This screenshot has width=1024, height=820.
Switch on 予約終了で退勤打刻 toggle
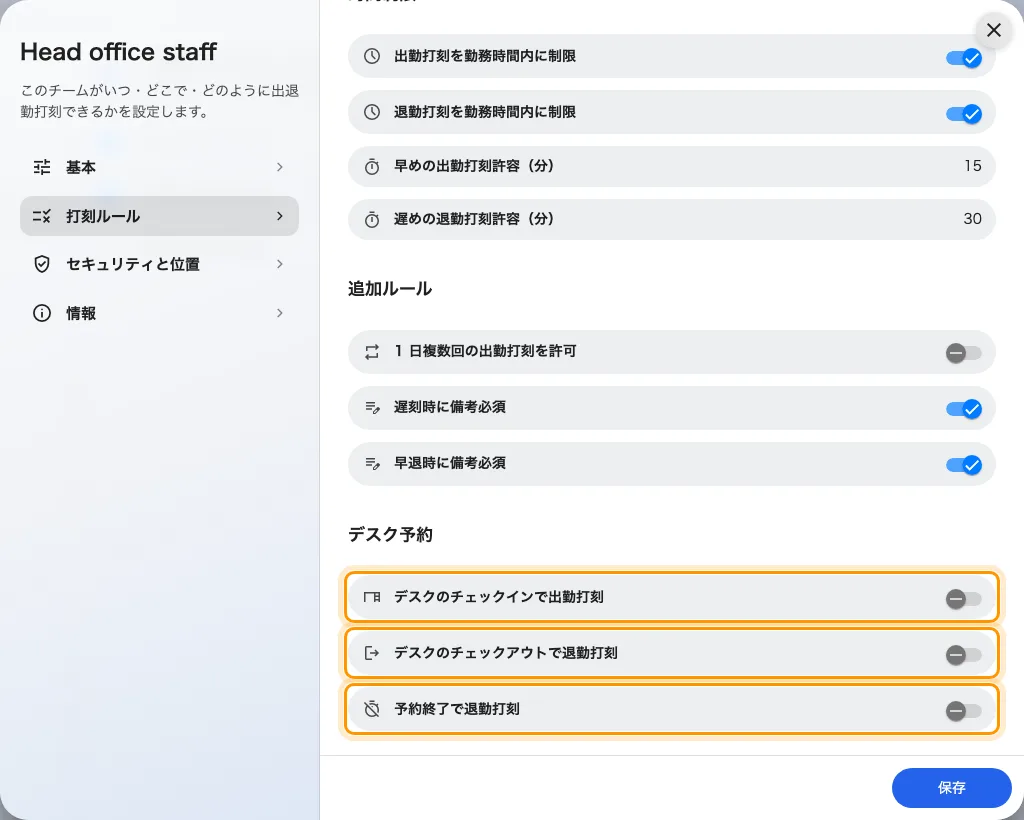[x=963, y=711]
